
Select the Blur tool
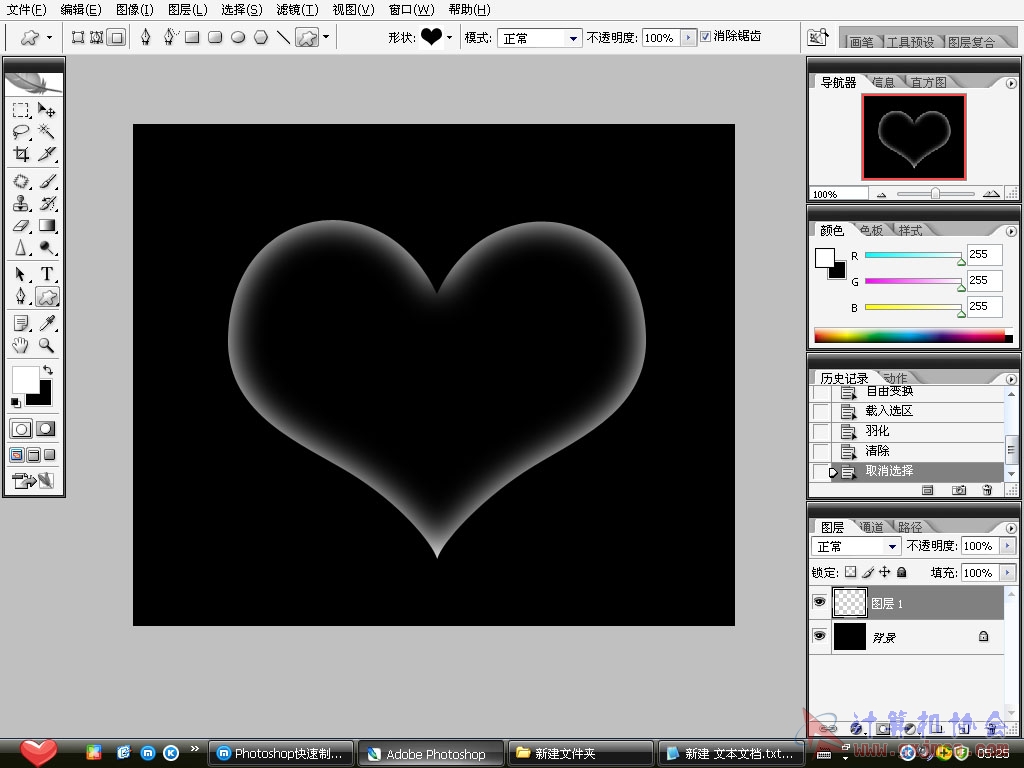coord(21,248)
